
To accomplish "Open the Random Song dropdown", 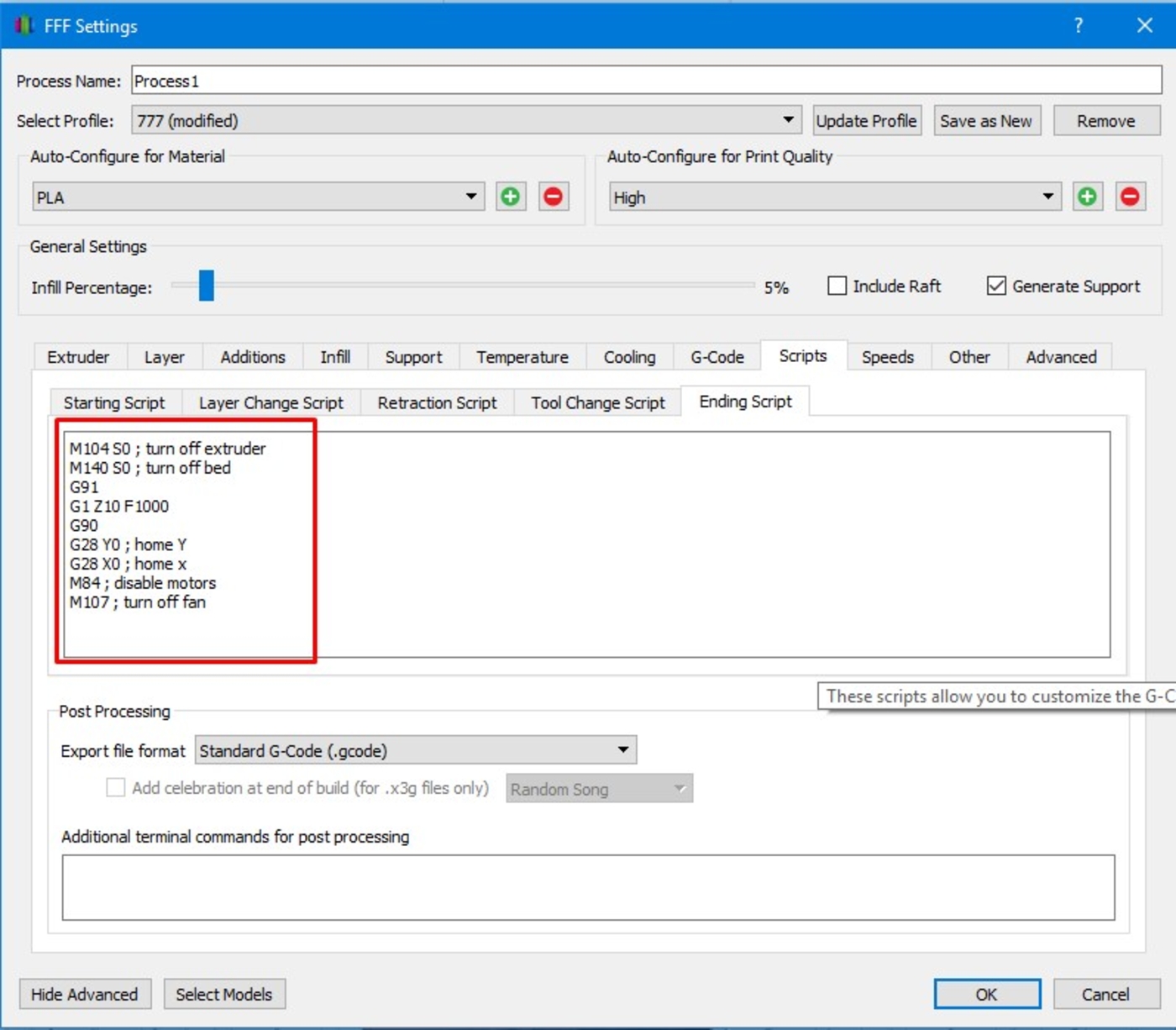I will click(599, 789).
